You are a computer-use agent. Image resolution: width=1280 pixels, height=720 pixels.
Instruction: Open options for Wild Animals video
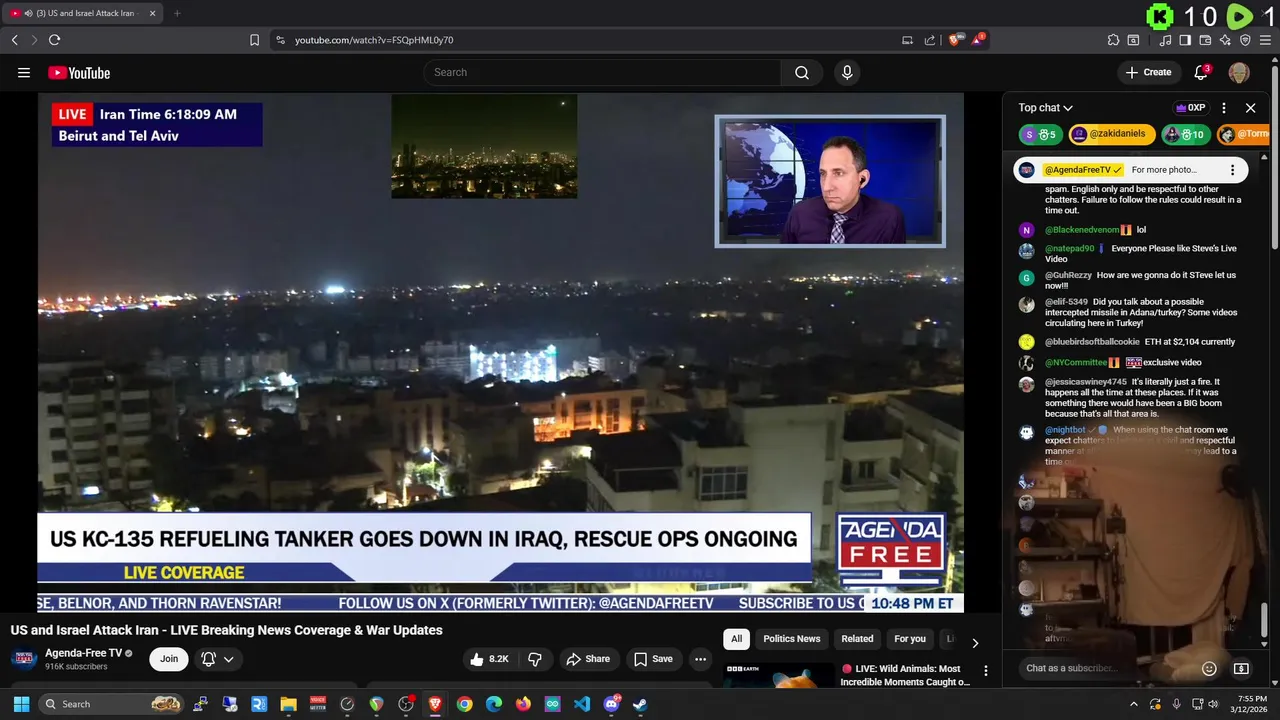985,671
